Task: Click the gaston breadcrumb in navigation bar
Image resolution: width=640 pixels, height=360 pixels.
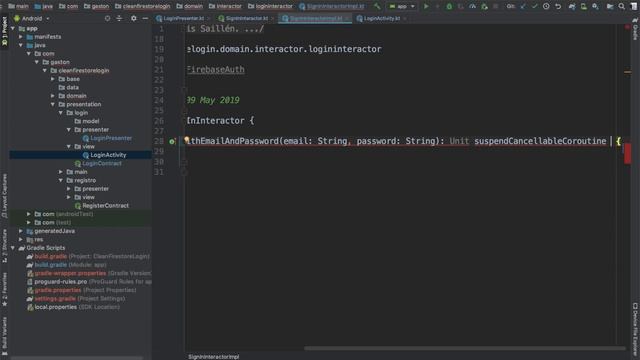Action: tap(96, 6)
